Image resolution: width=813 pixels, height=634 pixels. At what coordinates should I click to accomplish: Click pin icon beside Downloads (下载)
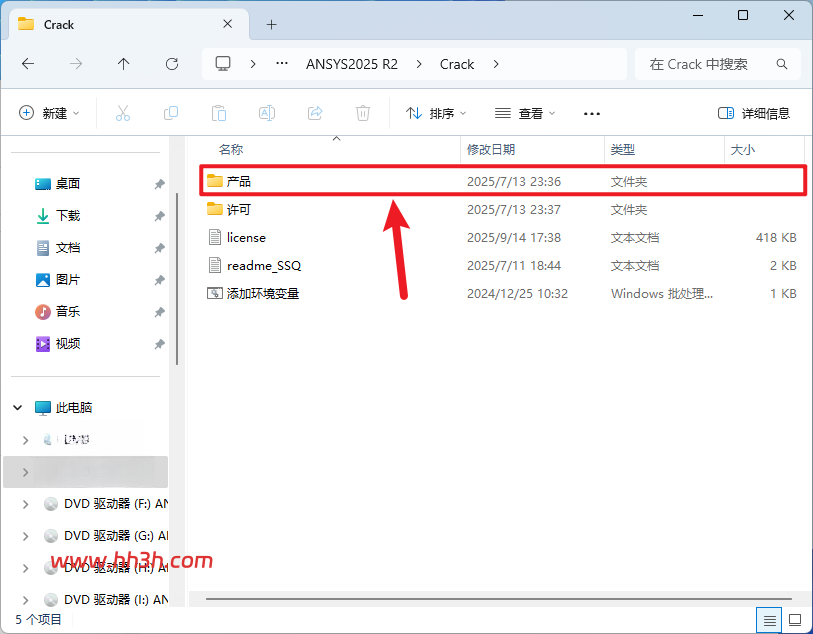pyautogui.click(x=160, y=216)
